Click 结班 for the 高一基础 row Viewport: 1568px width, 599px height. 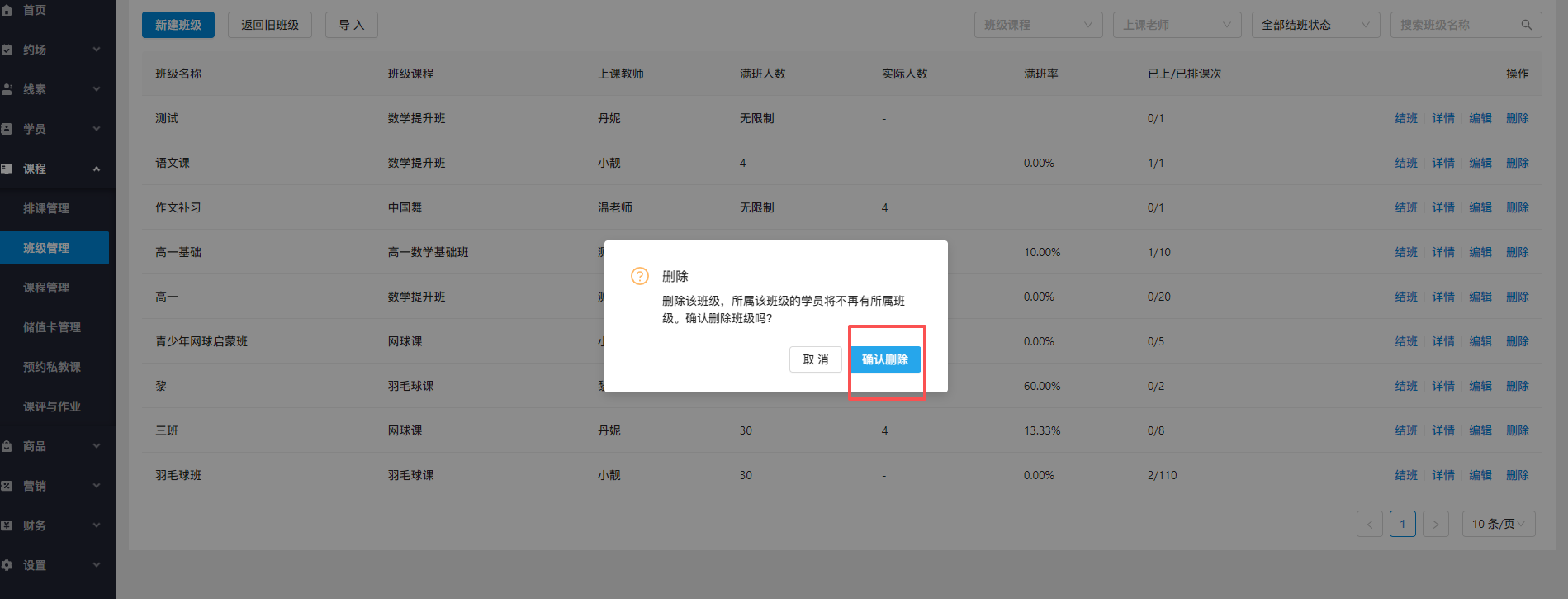[1406, 252]
